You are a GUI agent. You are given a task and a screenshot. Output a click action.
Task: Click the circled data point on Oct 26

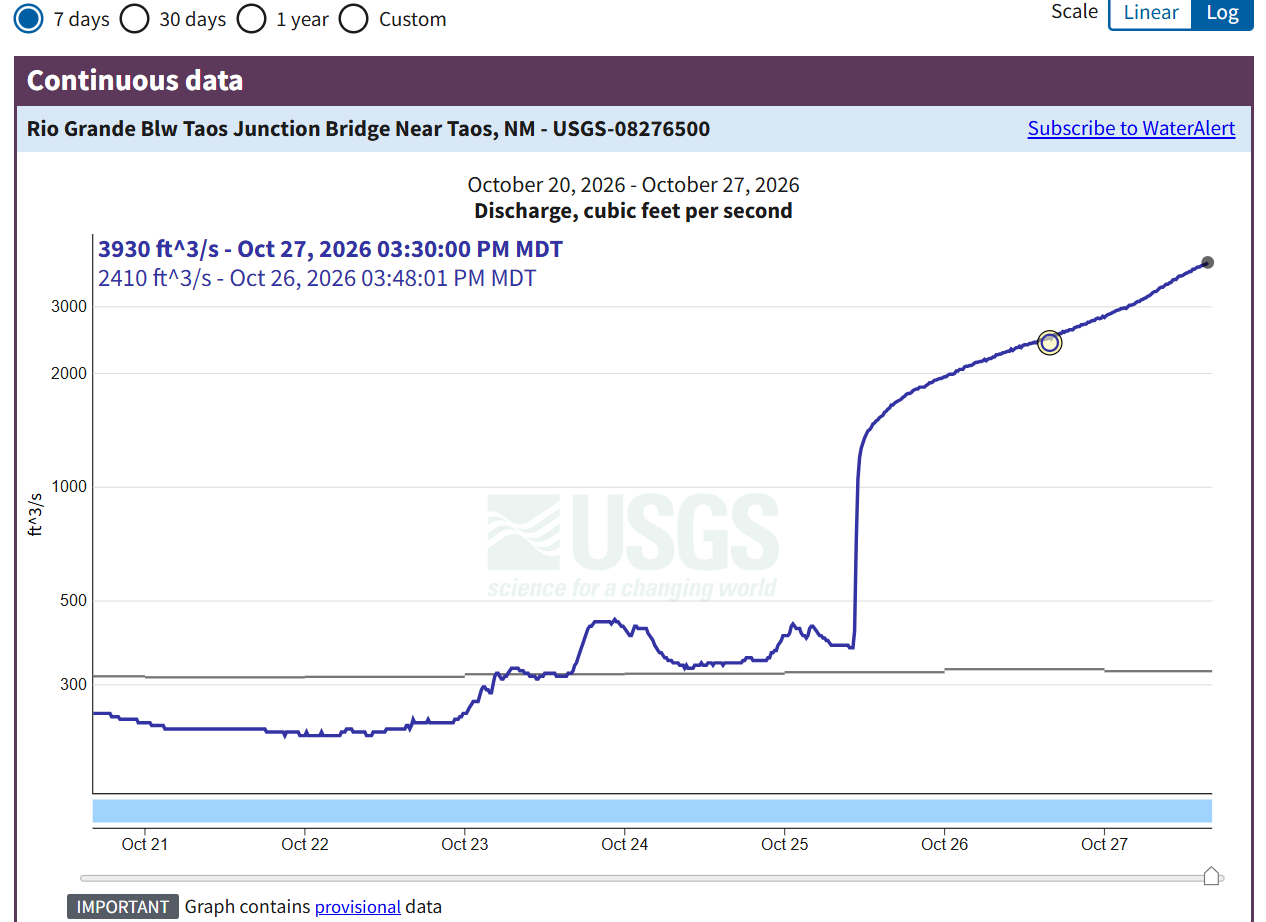pyautogui.click(x=1049, y=343)
